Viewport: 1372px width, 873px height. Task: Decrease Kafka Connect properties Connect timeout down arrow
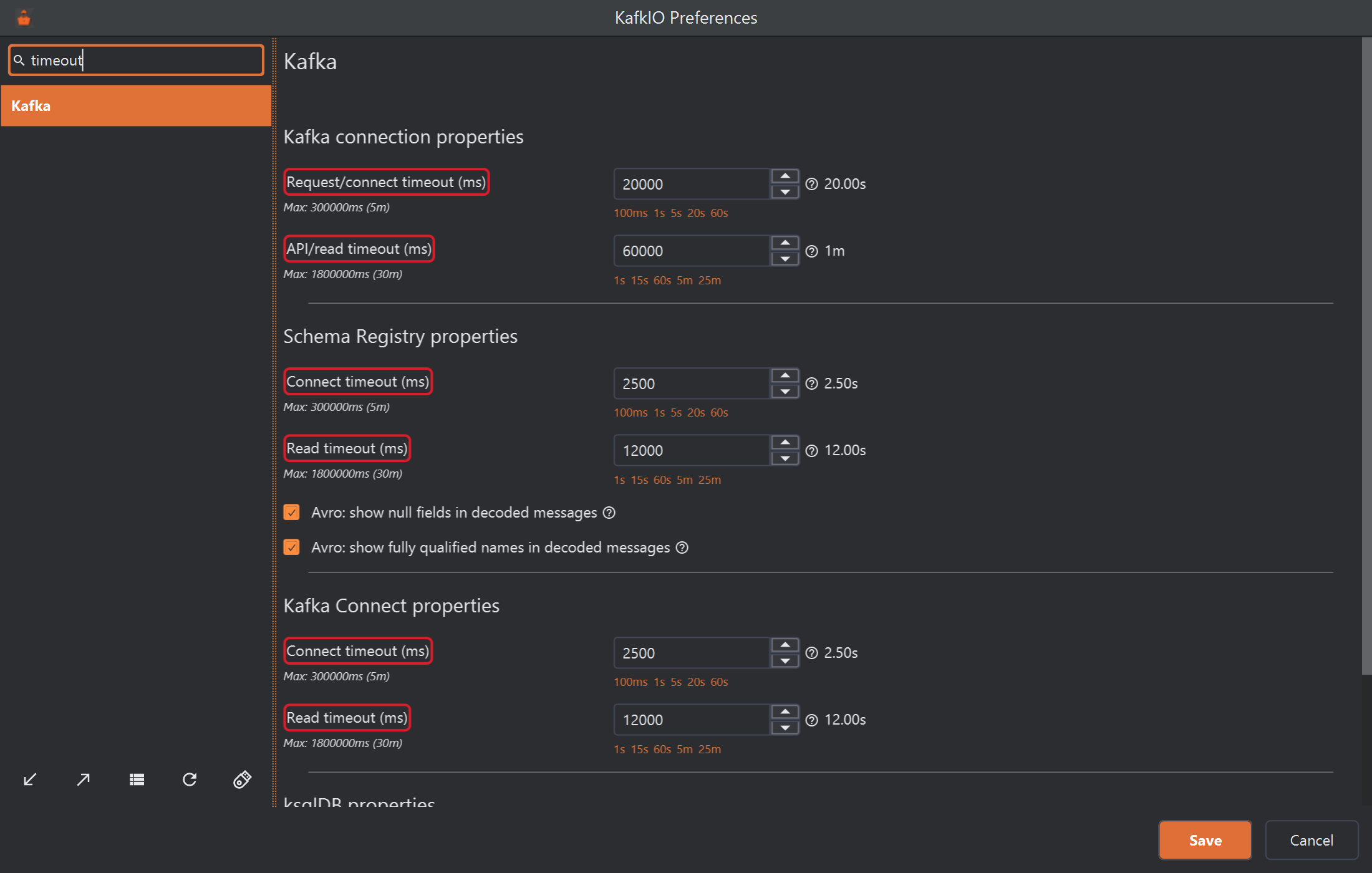pos(785,660)
